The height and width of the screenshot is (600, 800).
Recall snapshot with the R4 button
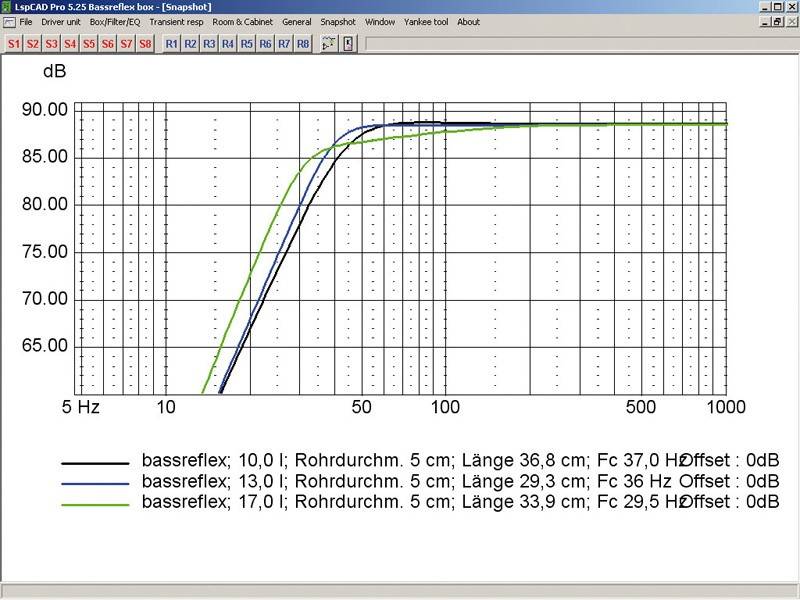pyautogui.click(x=228, y=44)
